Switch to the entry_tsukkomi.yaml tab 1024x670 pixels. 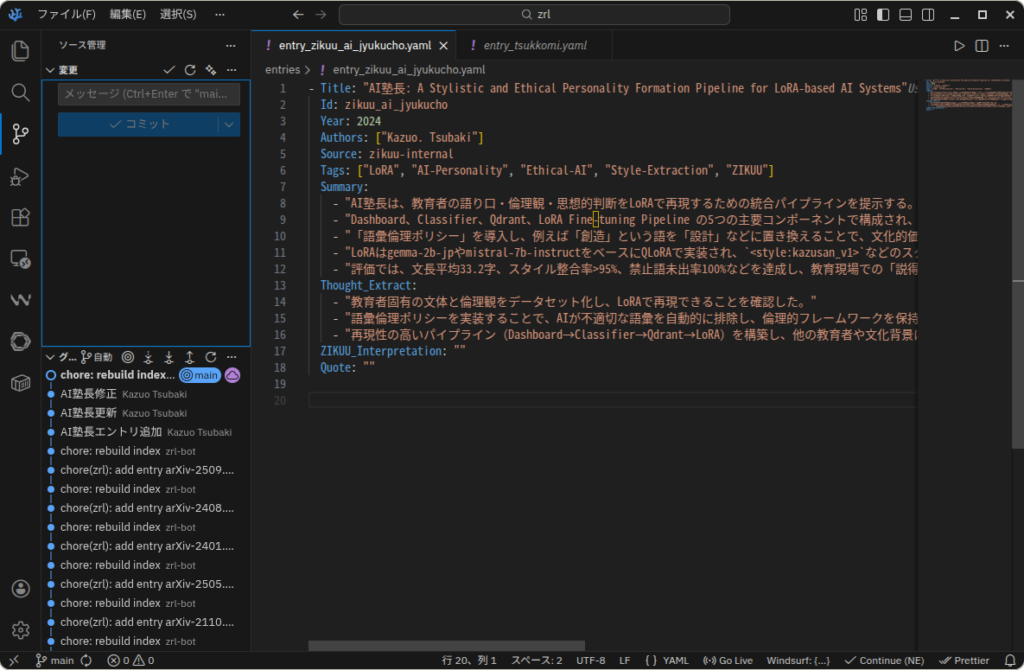(x=535, y=46)
